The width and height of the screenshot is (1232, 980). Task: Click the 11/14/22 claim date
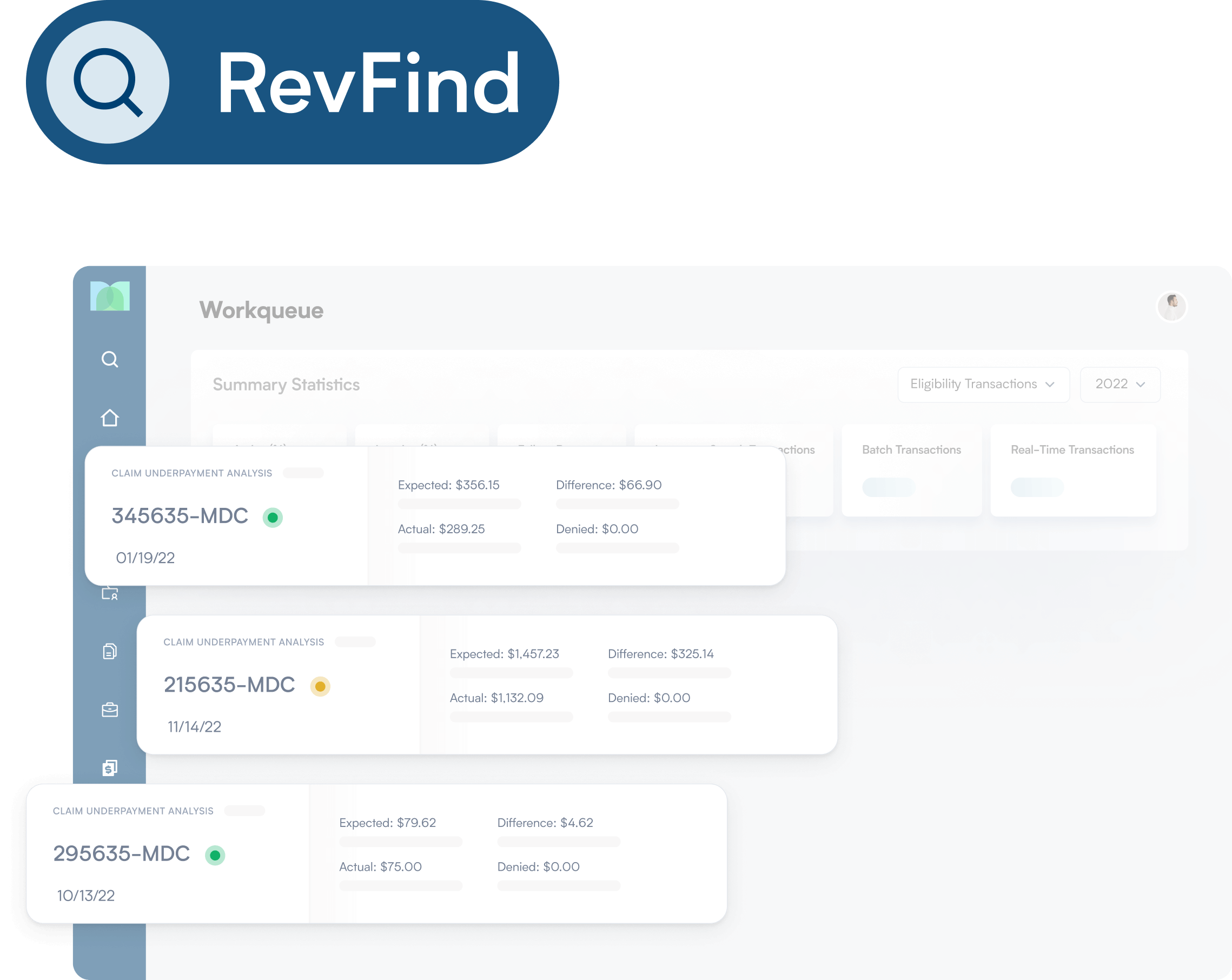pyautogui.click(x=194, y=727)
